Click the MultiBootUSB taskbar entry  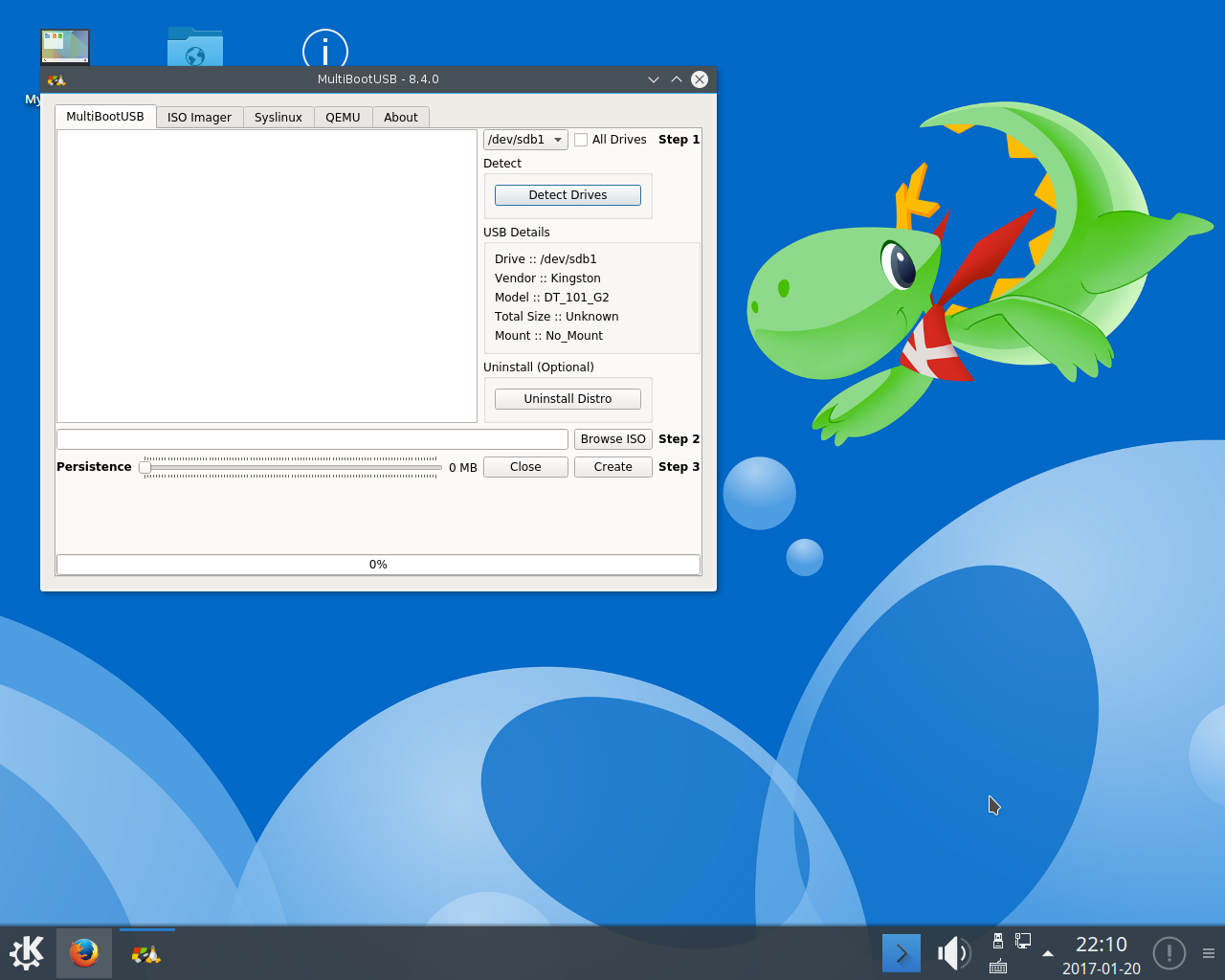[146, 953]
